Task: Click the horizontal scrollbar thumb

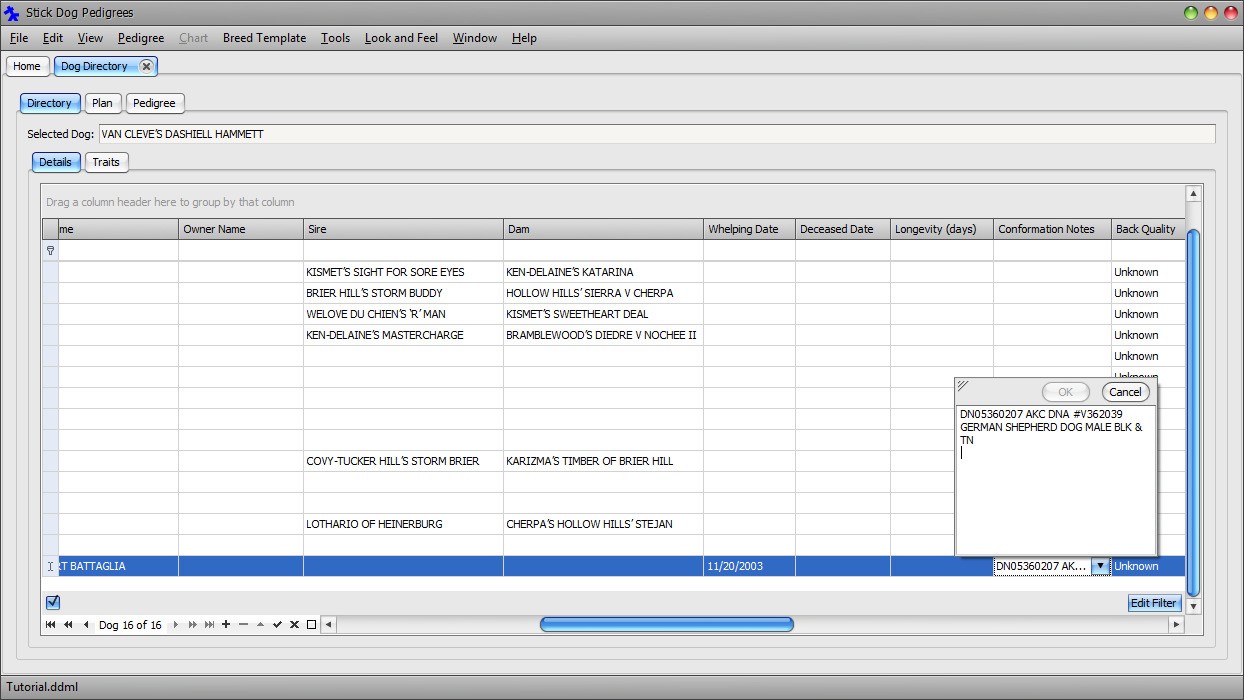Action: [666, 625]
